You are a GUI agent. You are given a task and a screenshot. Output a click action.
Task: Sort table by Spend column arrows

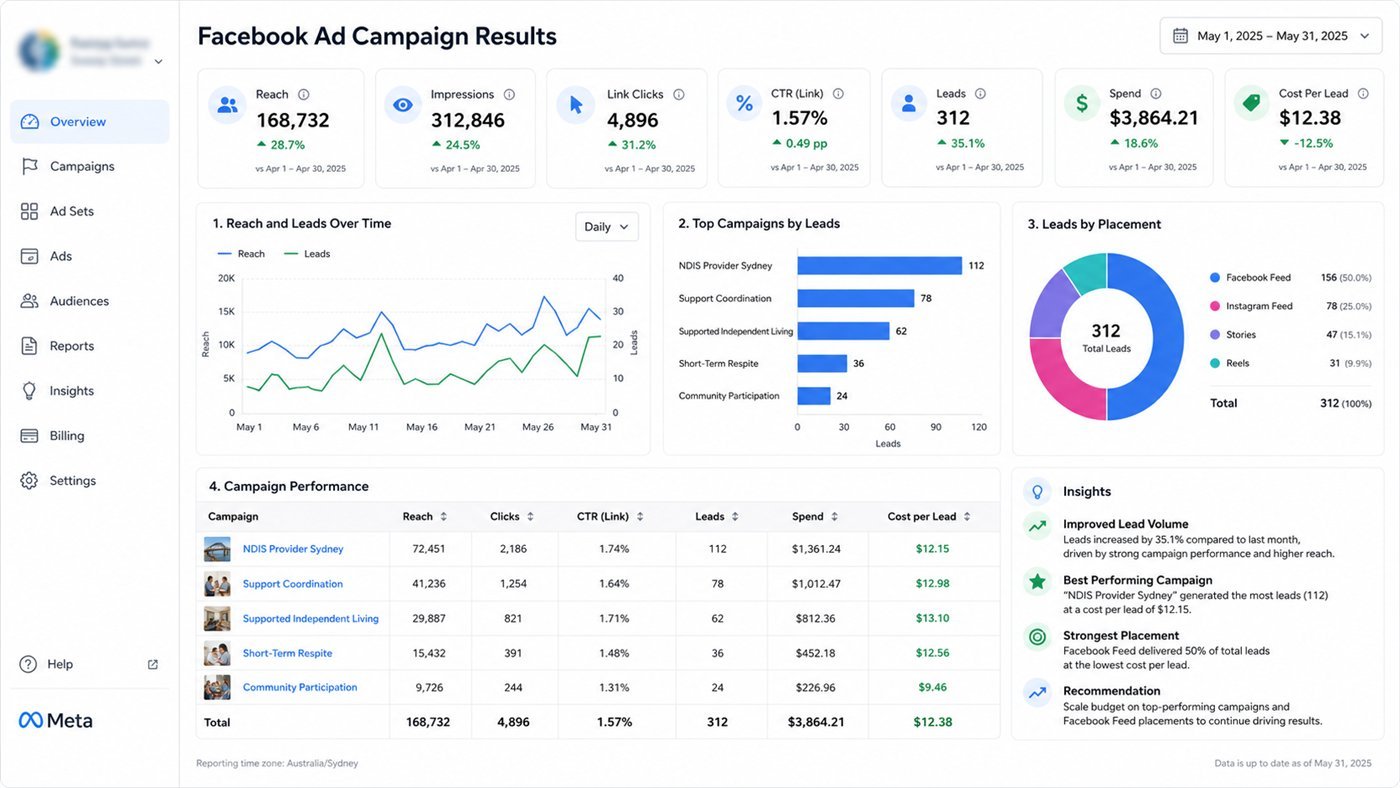click(834, 517)
